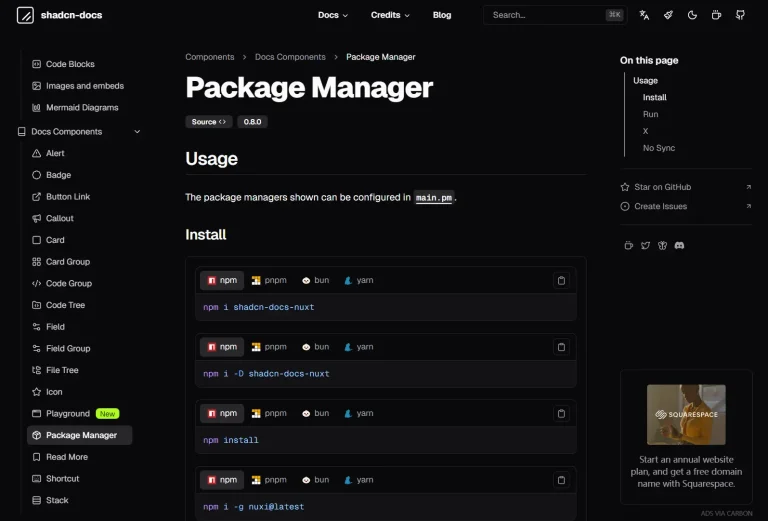Jump to Usage in On this page
Viewport: 768px width, 521px height.
(x=645, y=81)
